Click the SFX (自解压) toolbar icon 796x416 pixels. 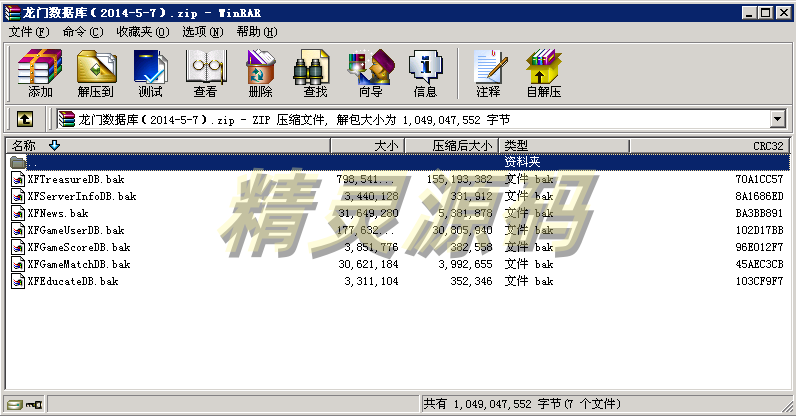(544, 73)
